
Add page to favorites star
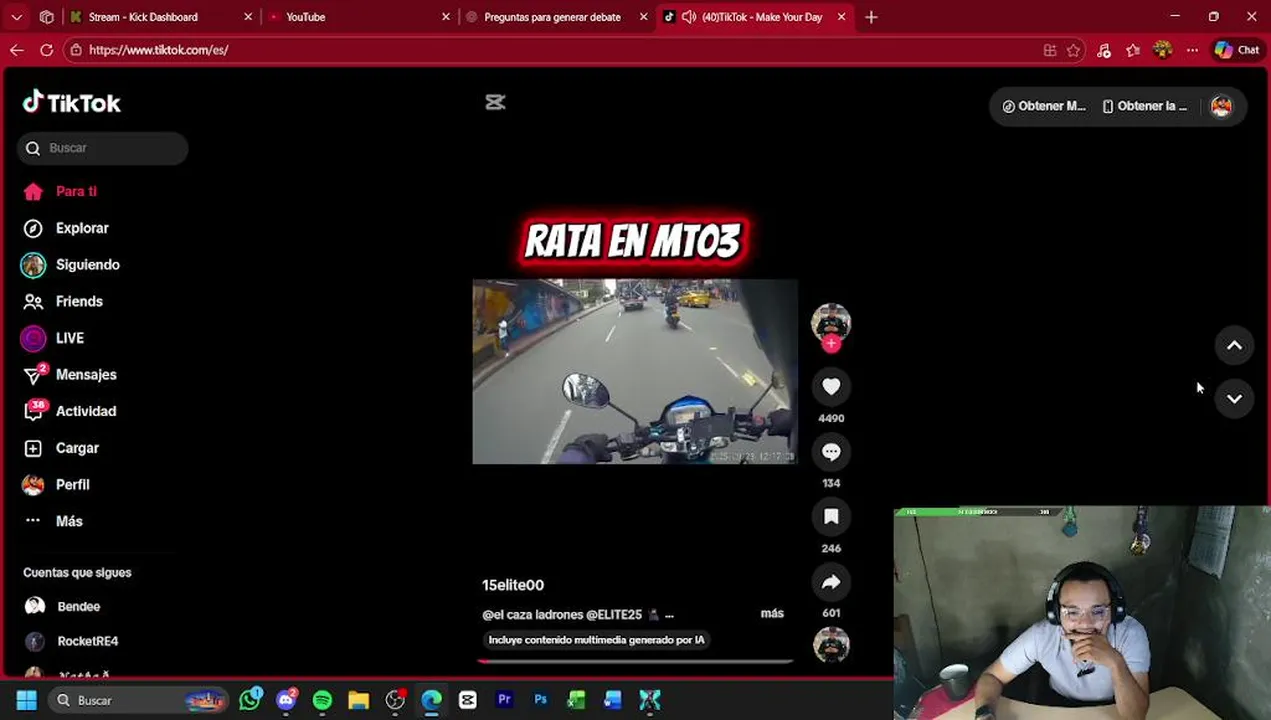[x=1073, y=50]
